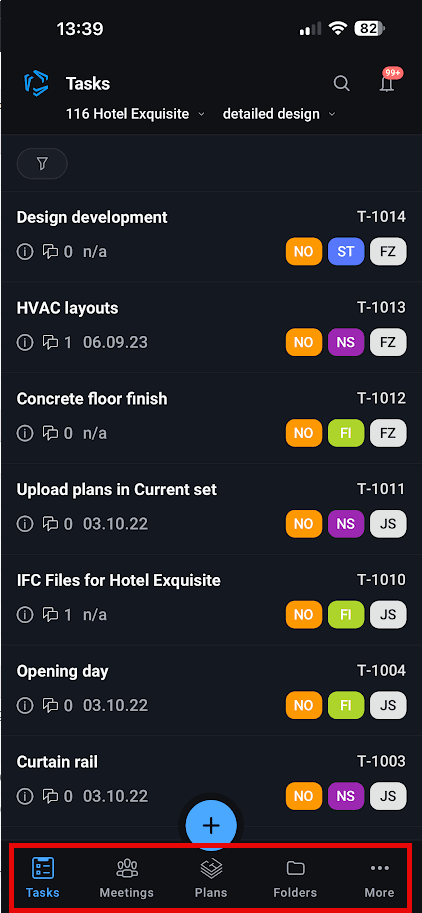422x913 pixels.
Task: Select task ID T-1004 on Opening day
Action: click(x=381, y=671)
